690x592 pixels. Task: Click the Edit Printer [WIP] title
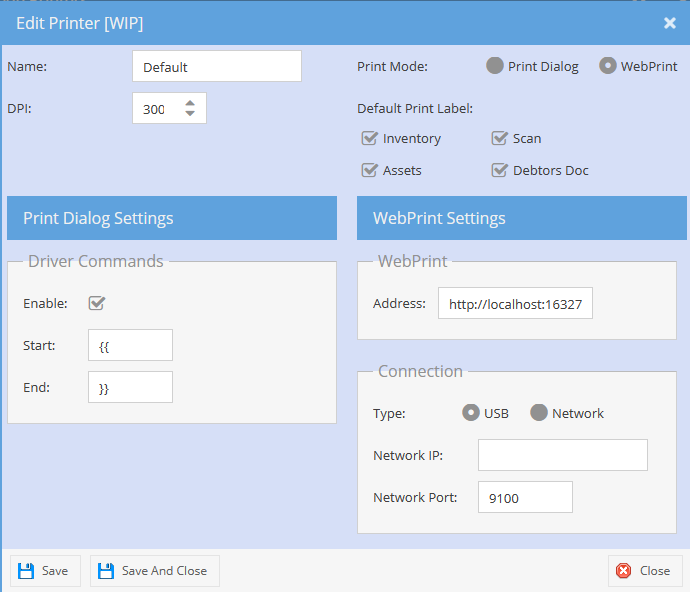point(80,23)
